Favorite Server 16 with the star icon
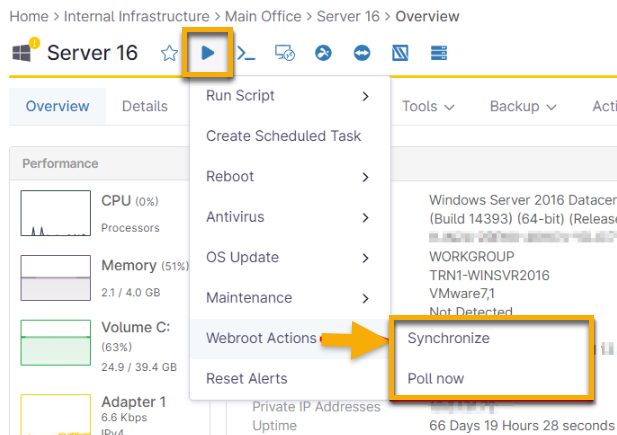The width and height of the screenshot is (617, 435). pyautogui.click(x=169, y=53)
